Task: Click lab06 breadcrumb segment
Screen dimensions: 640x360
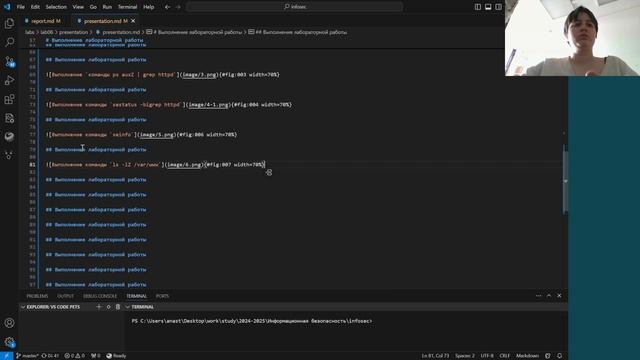Action: pyautogui.click(x=47, y=32)
